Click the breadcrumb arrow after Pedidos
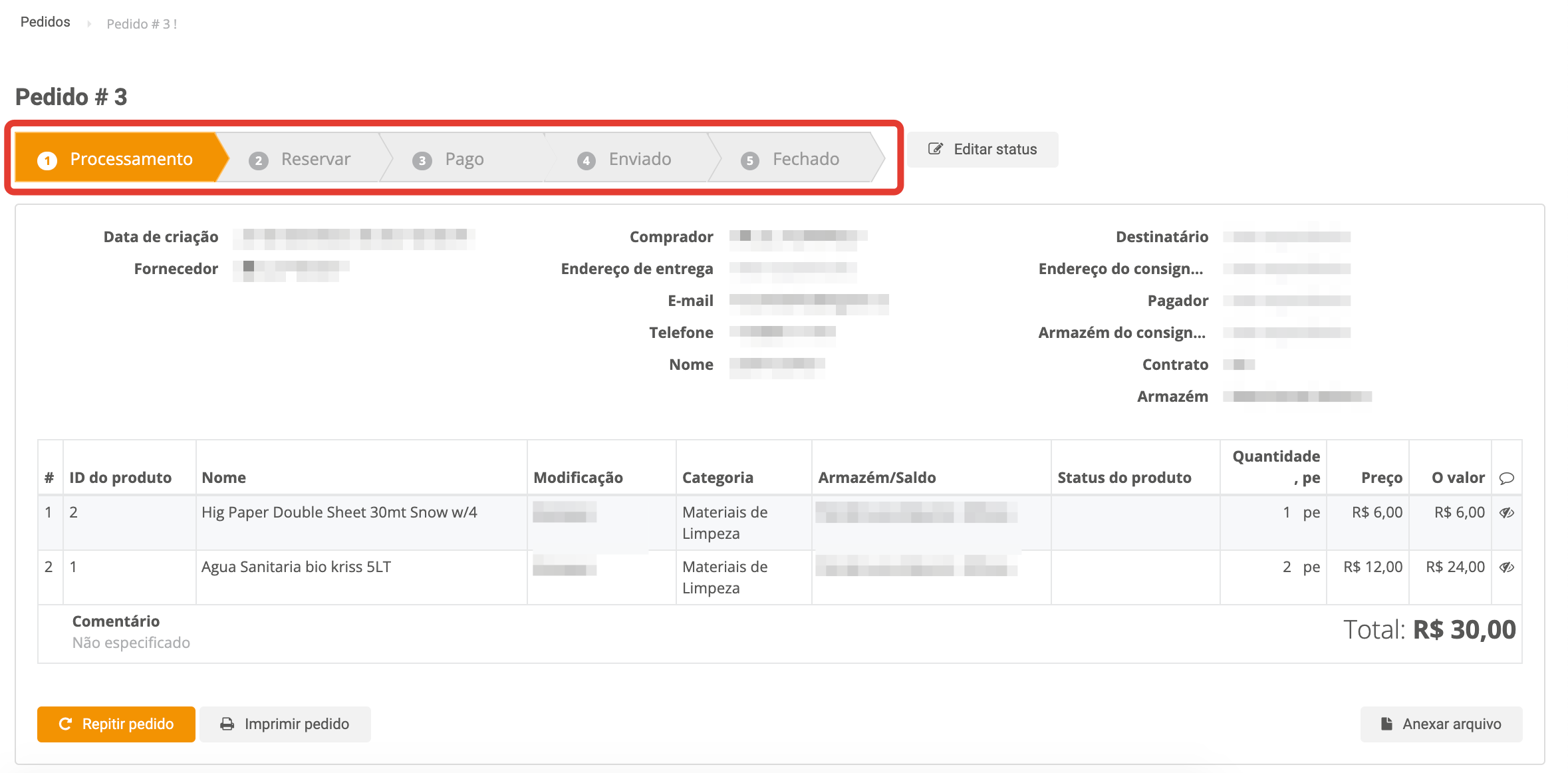The height and width of the screenshot is (773, 1568). (x=89, y=24)
